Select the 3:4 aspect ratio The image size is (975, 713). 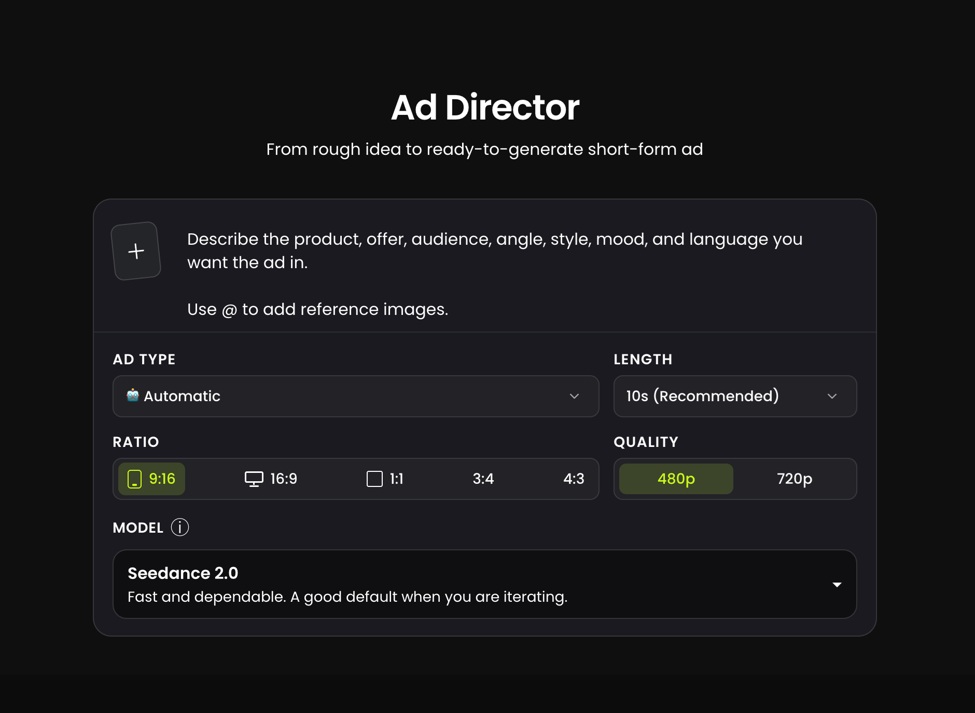[x=483, y=479]
